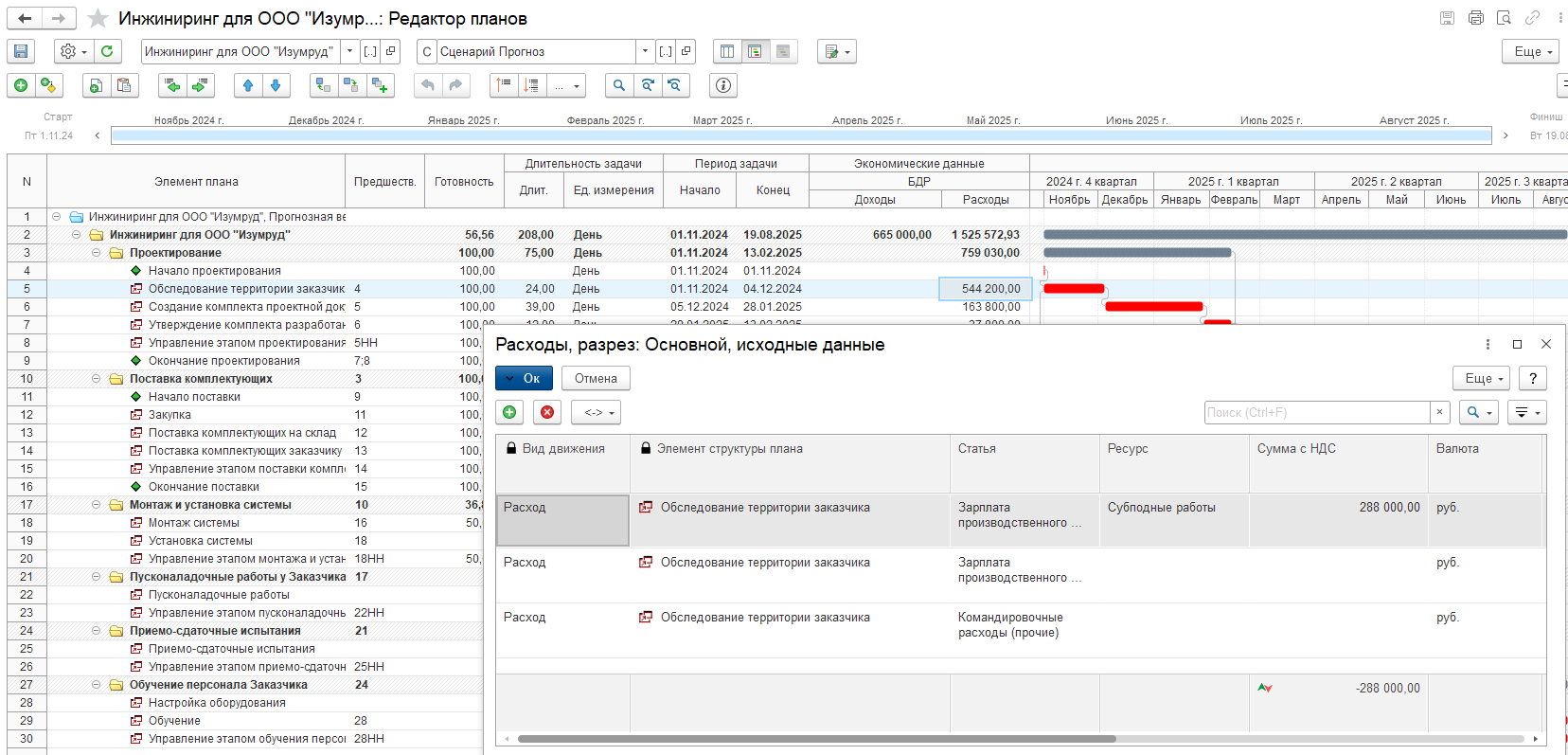This screenshot has height=755, width=1568.
Task: Move the task up with blue arrow
Action: coord(248,86)
